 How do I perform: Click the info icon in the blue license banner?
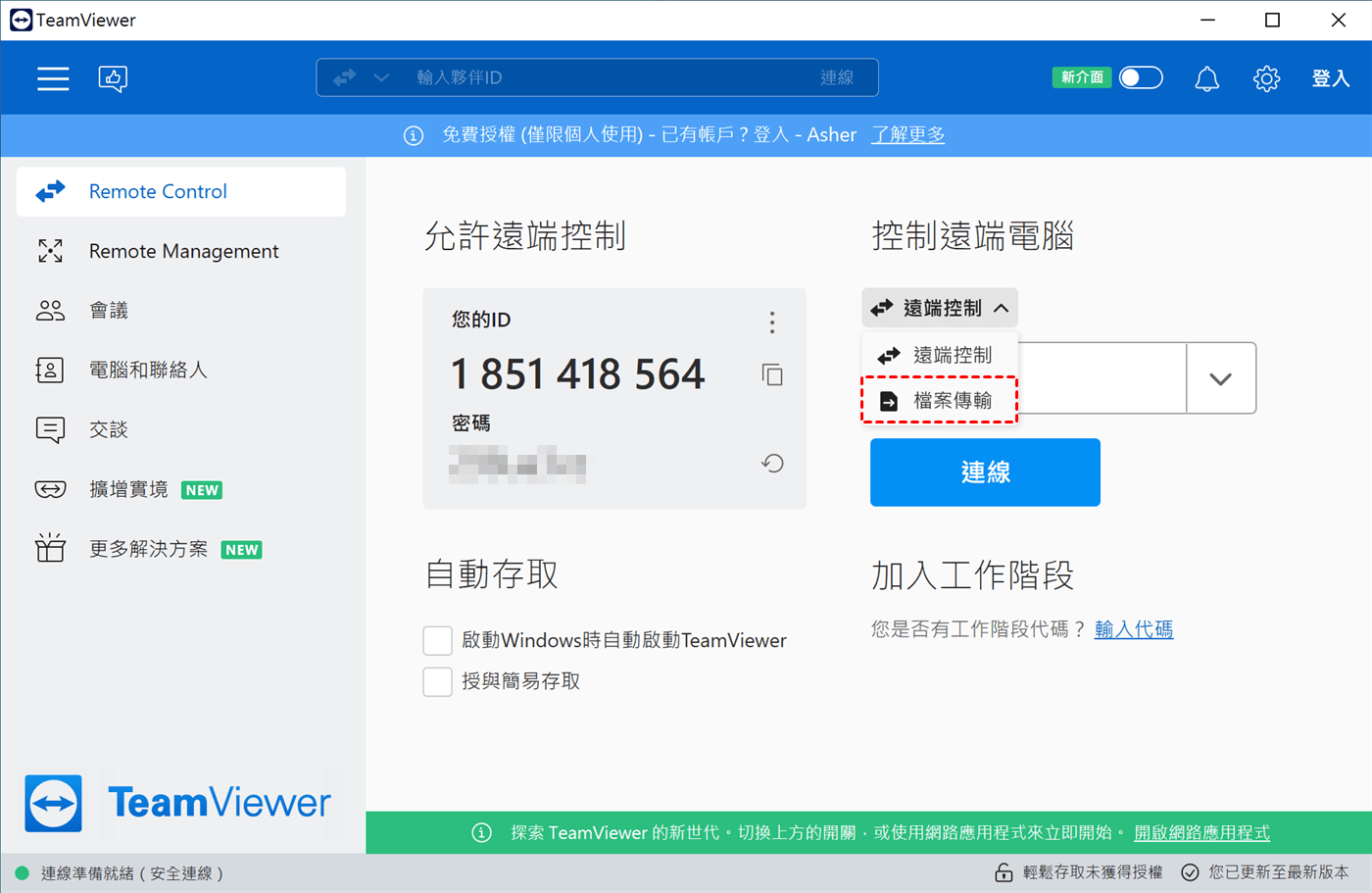coord(414,135)
